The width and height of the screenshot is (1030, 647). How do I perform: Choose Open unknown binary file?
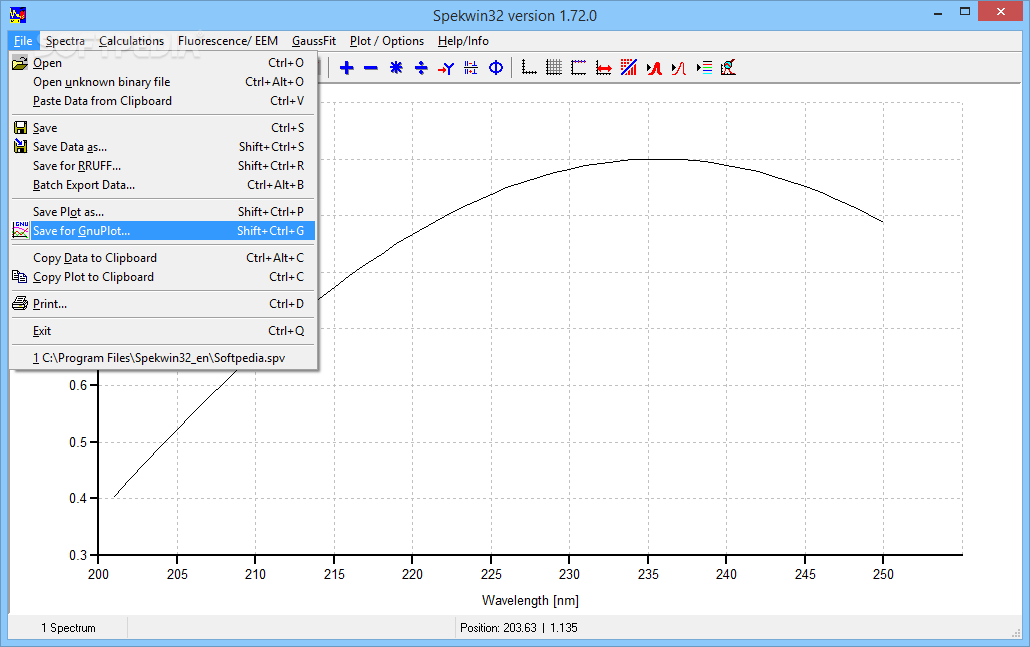[163, 82]
